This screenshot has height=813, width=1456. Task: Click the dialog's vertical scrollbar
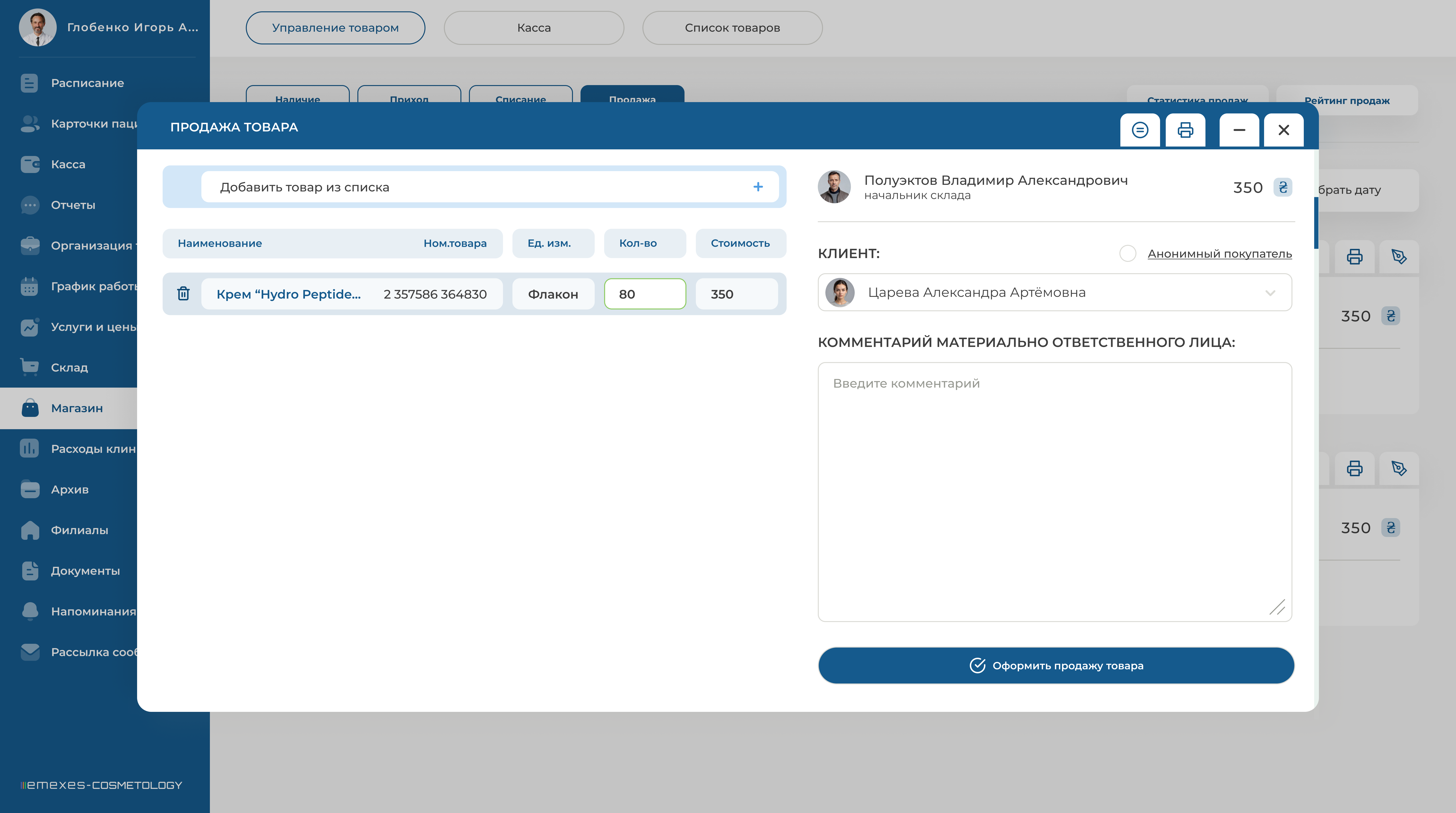click(1316, 223)
